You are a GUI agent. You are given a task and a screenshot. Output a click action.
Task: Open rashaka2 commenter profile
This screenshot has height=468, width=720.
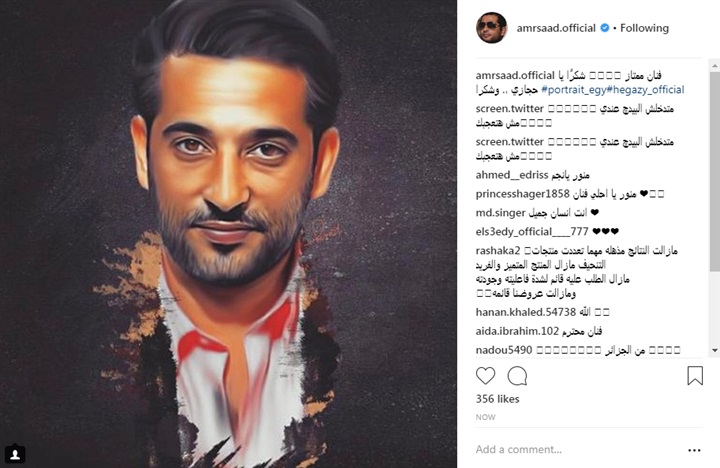[x=498, y=251]
